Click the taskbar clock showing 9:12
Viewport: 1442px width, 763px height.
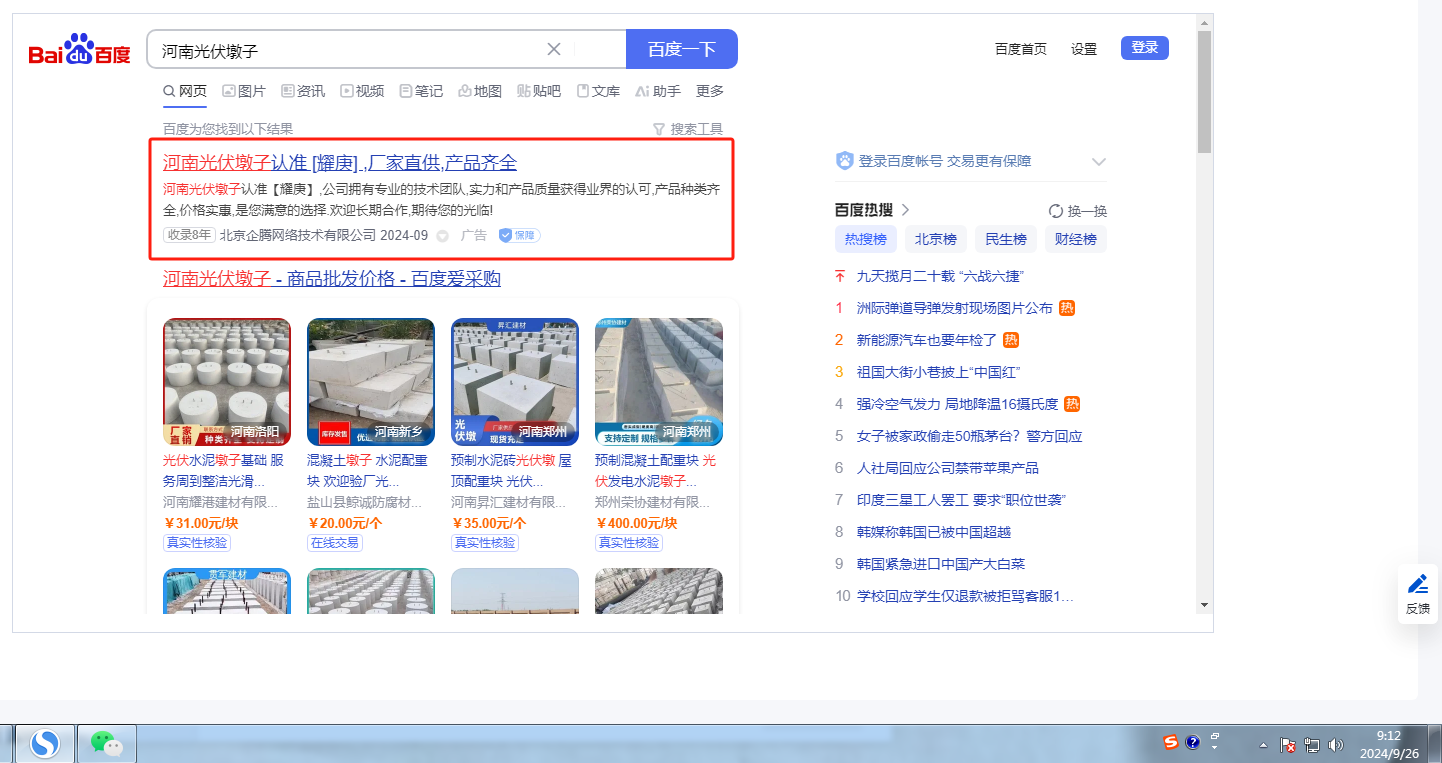pyautogui.click(x=1387, y=743)
